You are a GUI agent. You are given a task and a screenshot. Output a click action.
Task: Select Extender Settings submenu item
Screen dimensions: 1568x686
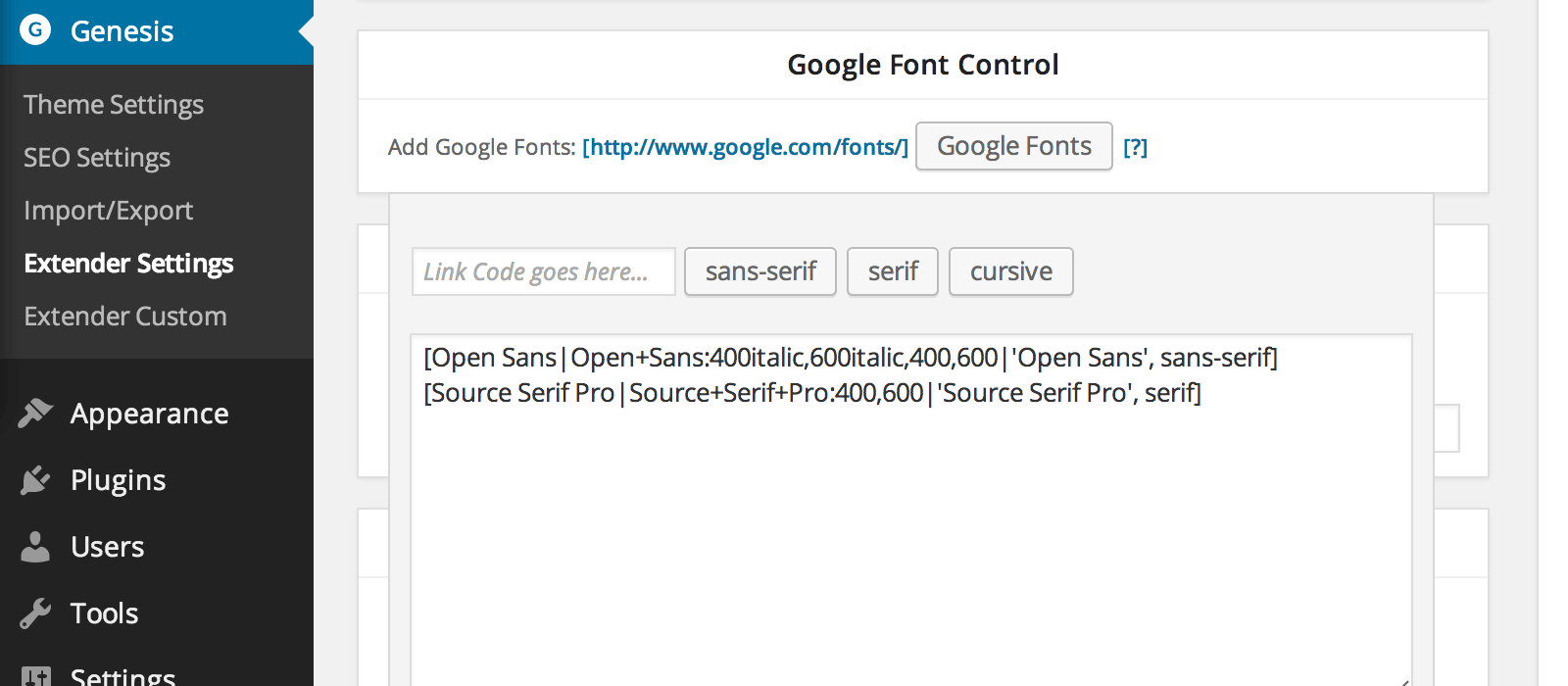pos(128,263)
